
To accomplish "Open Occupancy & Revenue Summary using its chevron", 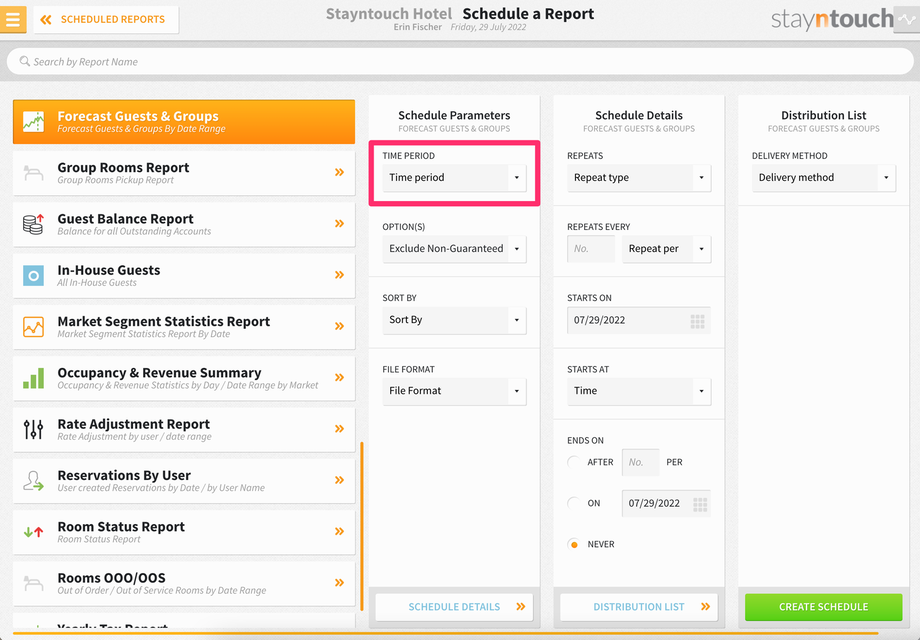I will pyautogui.click(x=339, y=377).
